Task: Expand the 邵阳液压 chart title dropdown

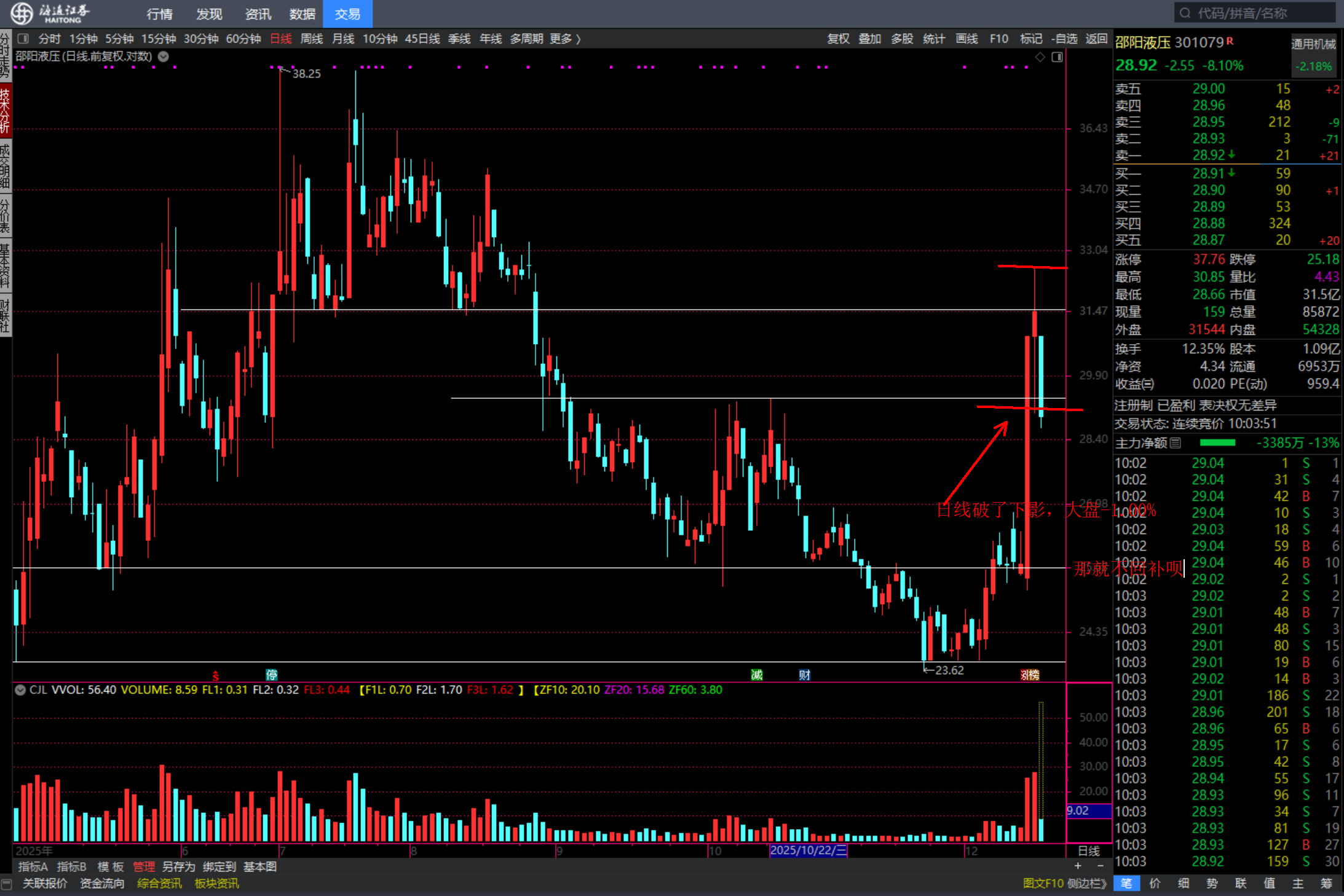Action: click(x=164, y=57)
